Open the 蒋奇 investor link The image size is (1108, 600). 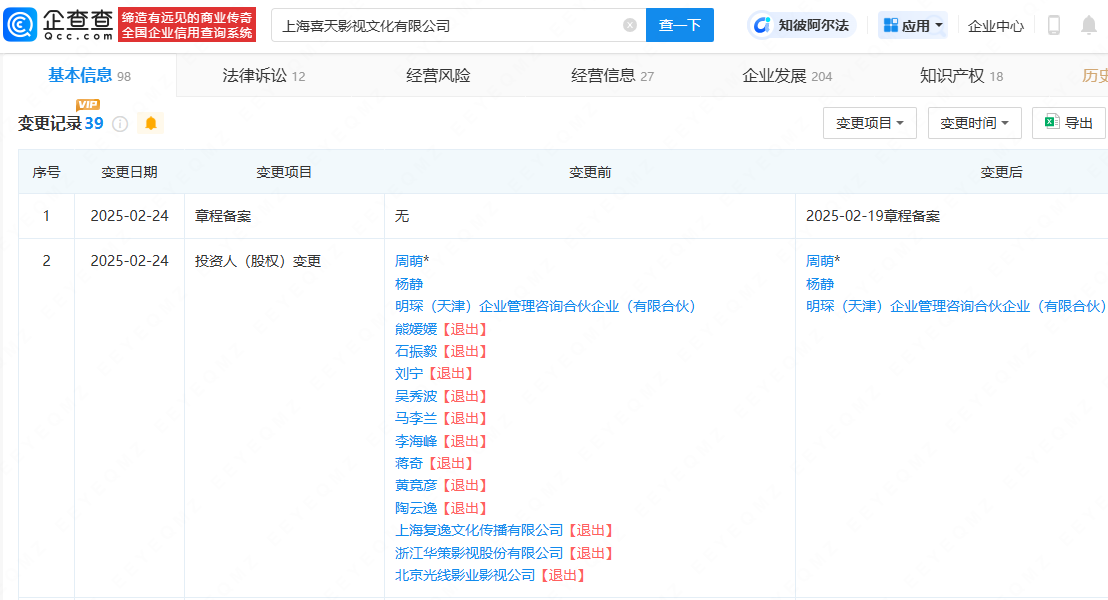[408, 463]
